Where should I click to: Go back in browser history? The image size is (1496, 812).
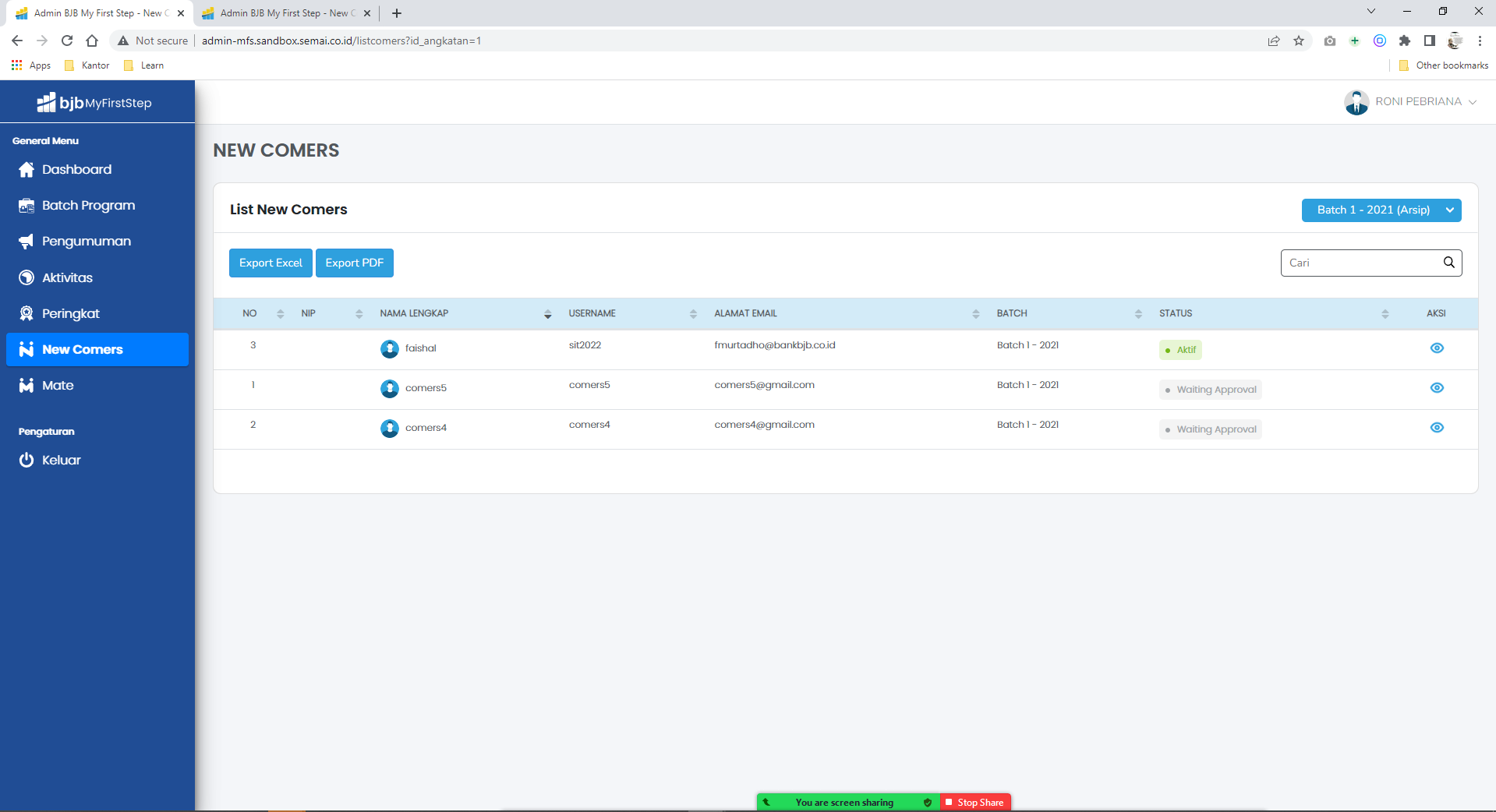17,41
